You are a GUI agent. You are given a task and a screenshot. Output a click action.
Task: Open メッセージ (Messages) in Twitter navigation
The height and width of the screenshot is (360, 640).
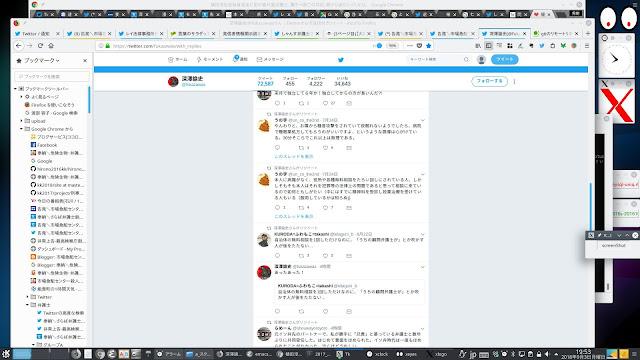[x=270, y=60]
